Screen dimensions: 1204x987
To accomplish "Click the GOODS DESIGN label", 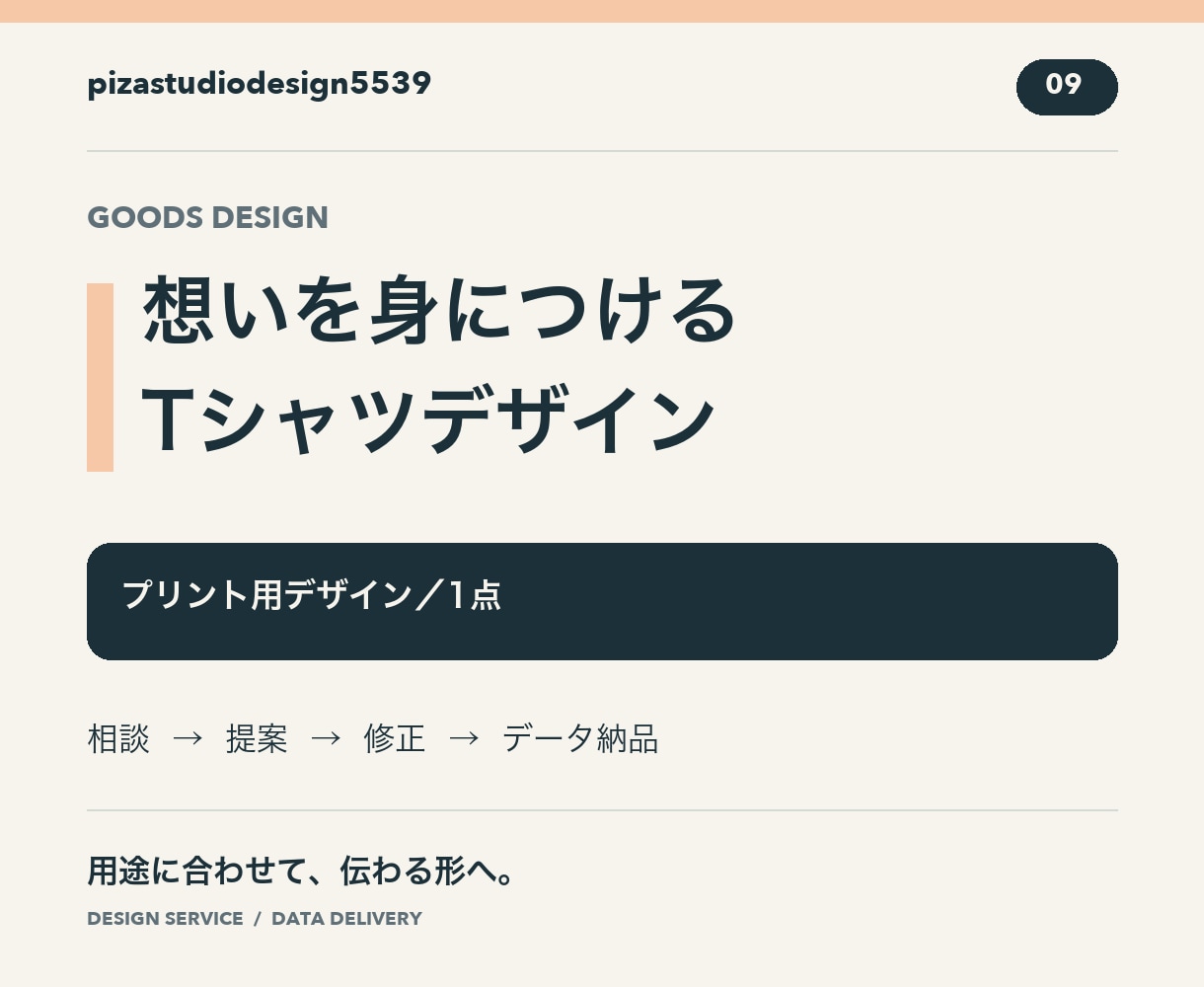I will coord(208,217).
